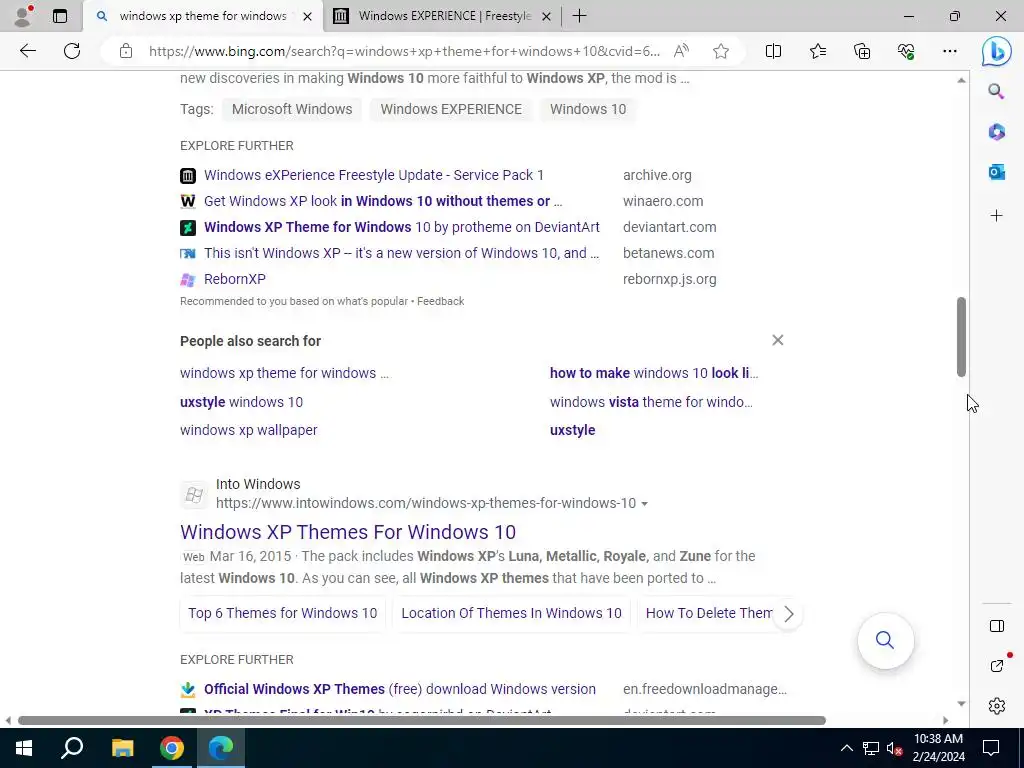Click the vertical scrollbar thumb
The height and width of the screenshot is (768, 1024).
(961, 336)
